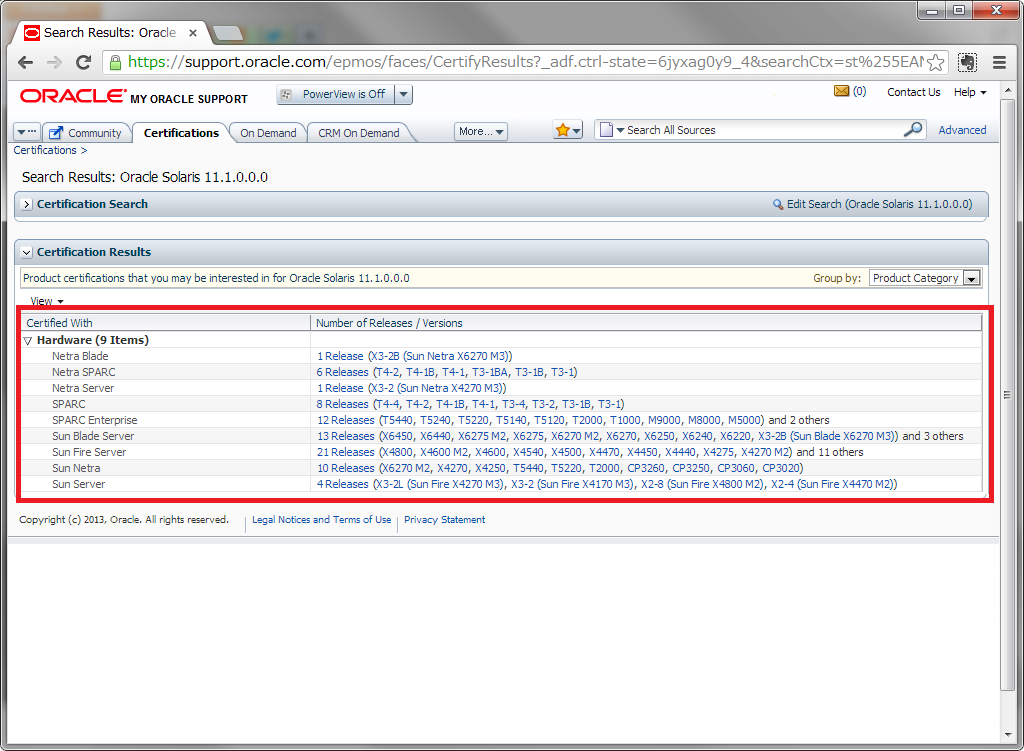This screenshot has width=1024, height=751.
Task: Open the View menu
Action: 46,301
